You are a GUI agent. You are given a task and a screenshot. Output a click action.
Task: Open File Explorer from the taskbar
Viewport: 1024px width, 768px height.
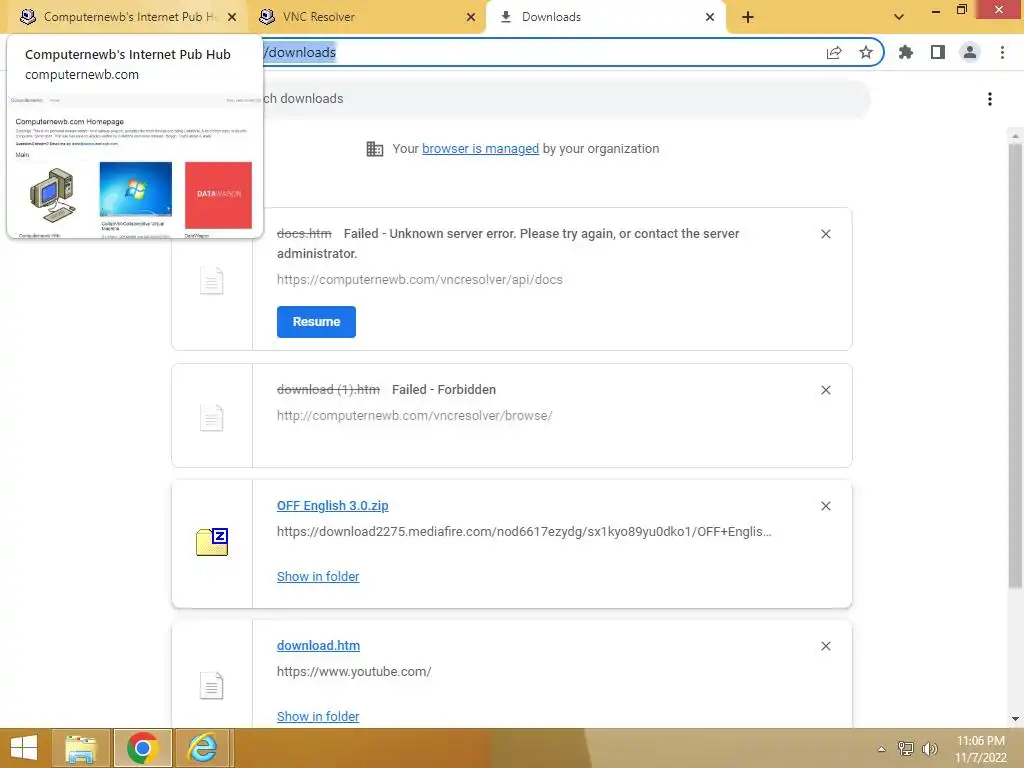coord(81,748)
